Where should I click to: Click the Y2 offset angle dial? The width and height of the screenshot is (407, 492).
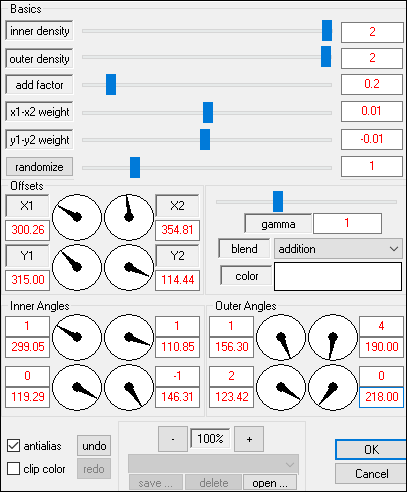tap(129, 267)
